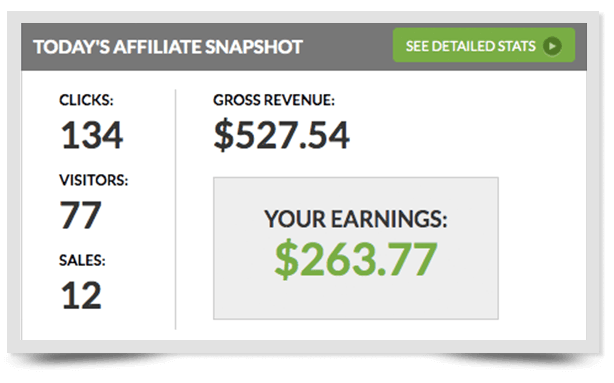Select the 77 visitors count
Screen dimensions: 614x383
coord(81,215)
